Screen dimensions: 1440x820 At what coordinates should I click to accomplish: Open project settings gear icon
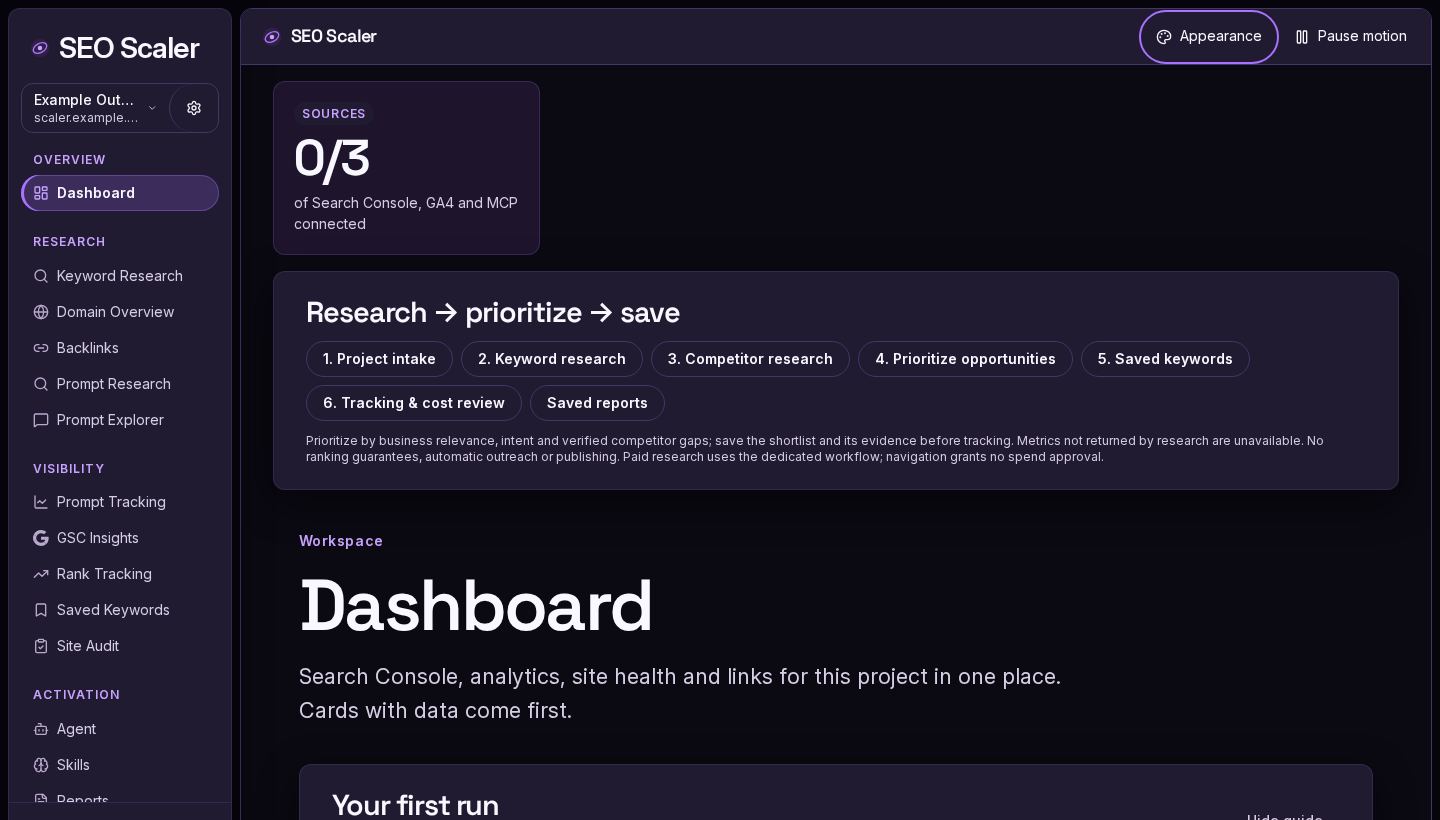[x=194, y=108]
